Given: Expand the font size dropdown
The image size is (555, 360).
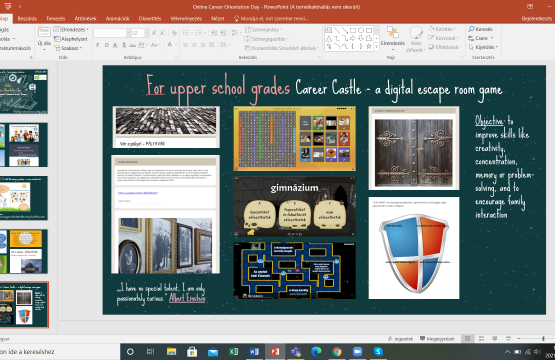Looking at the screenshot, I should 147,33.
